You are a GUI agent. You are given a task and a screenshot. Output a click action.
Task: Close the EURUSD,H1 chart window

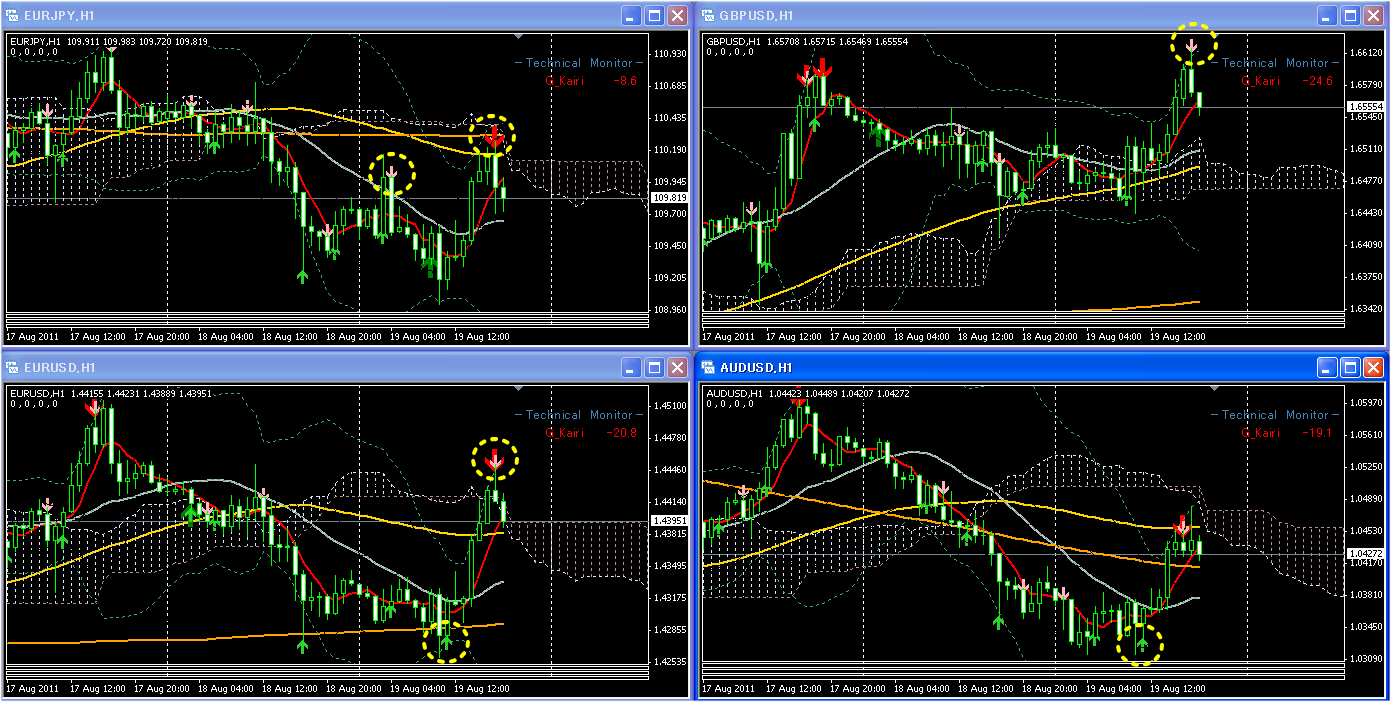click(677, 367)
